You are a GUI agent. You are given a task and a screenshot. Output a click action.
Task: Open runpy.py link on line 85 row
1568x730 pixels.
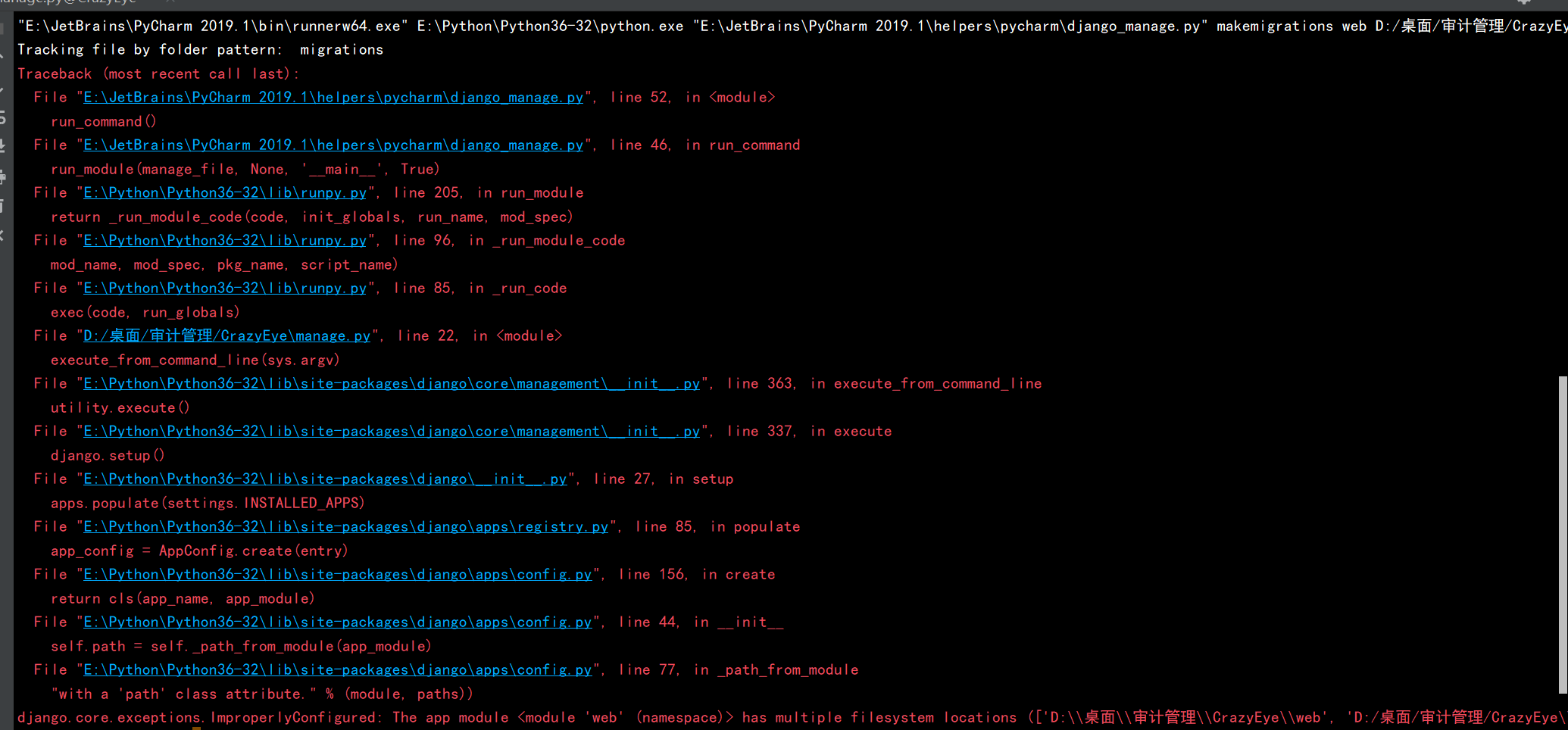pyautogui.click(x=225, y=289)
